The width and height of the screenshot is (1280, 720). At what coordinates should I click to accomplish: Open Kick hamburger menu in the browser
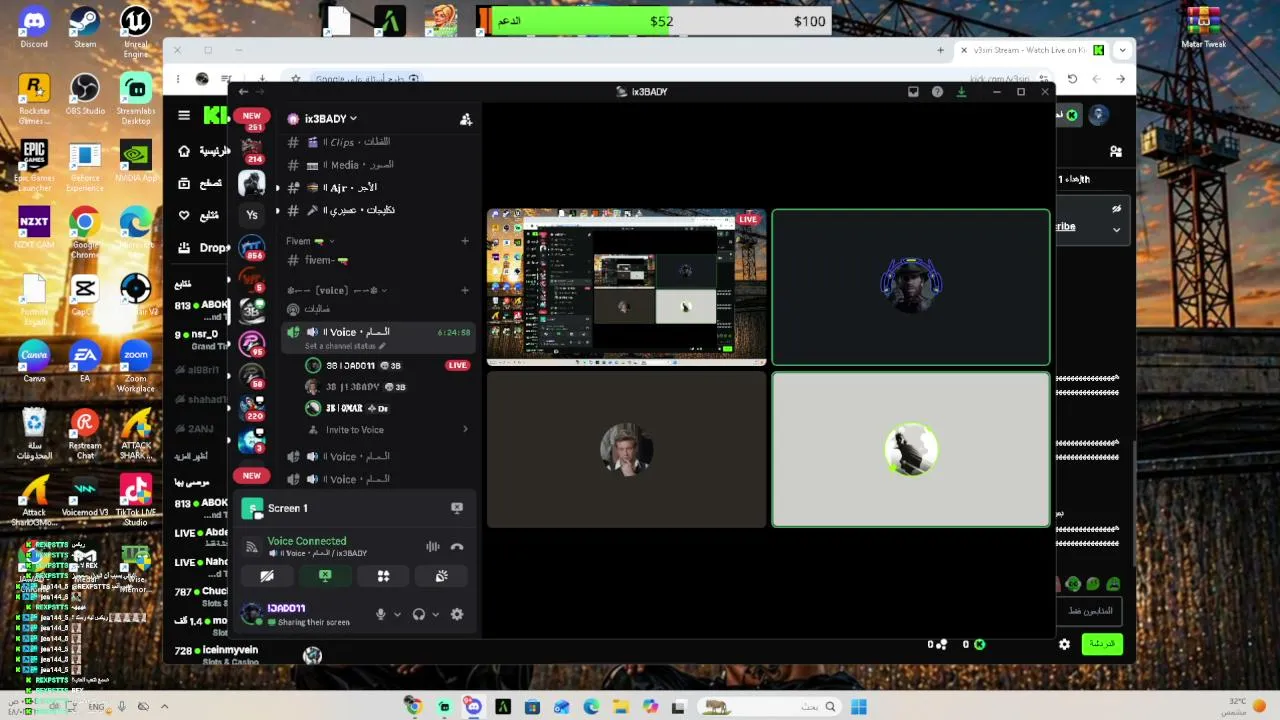point(184,116)
